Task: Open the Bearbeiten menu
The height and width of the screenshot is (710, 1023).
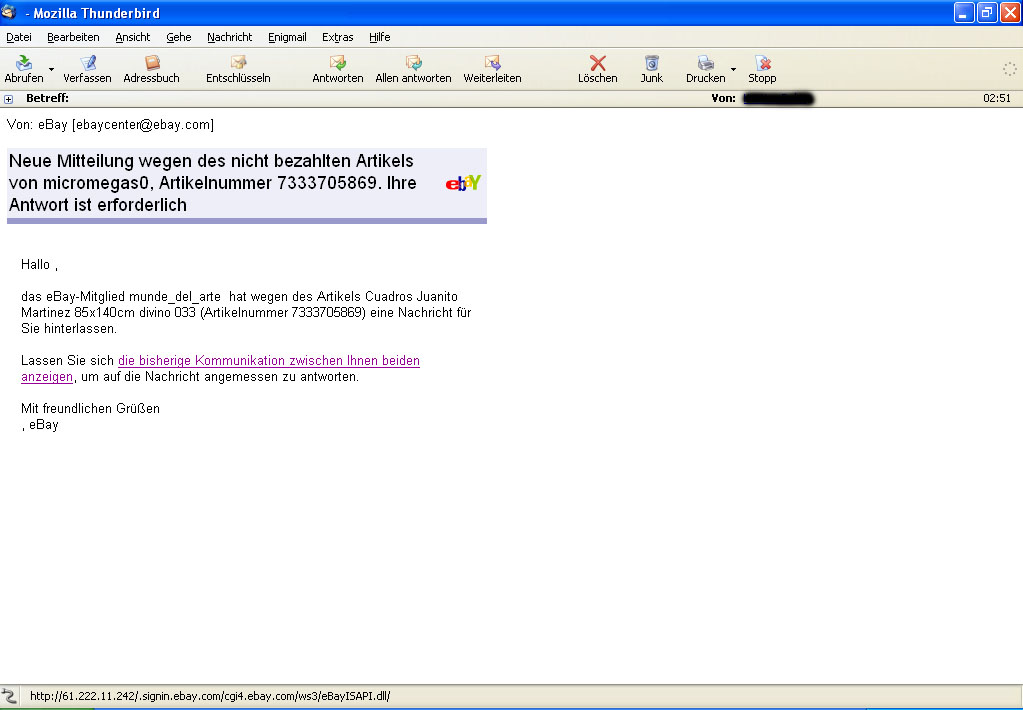Action: [73, 37]
